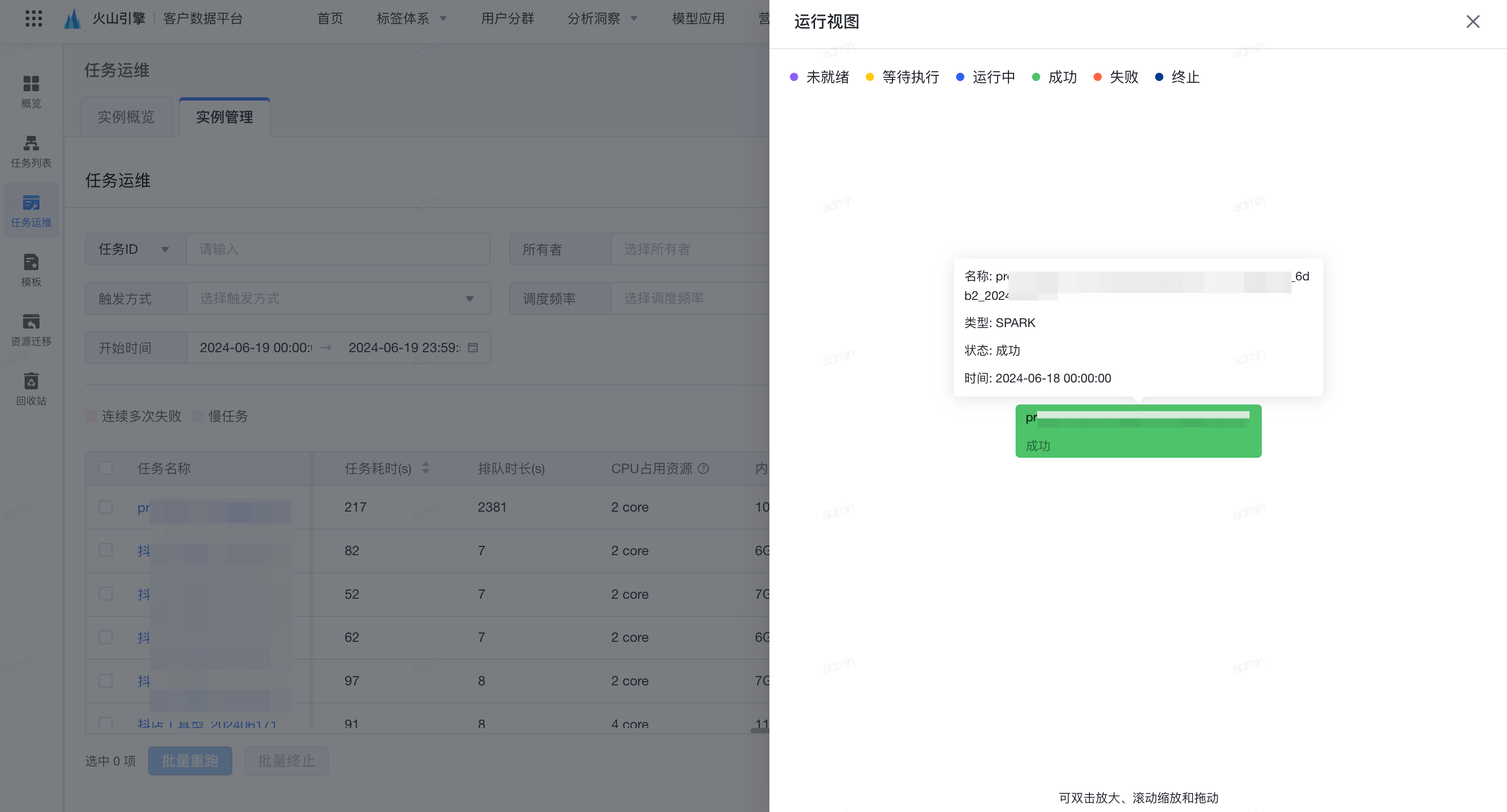Click the start date 2024-06-19 00:00 field

point(255,348)
